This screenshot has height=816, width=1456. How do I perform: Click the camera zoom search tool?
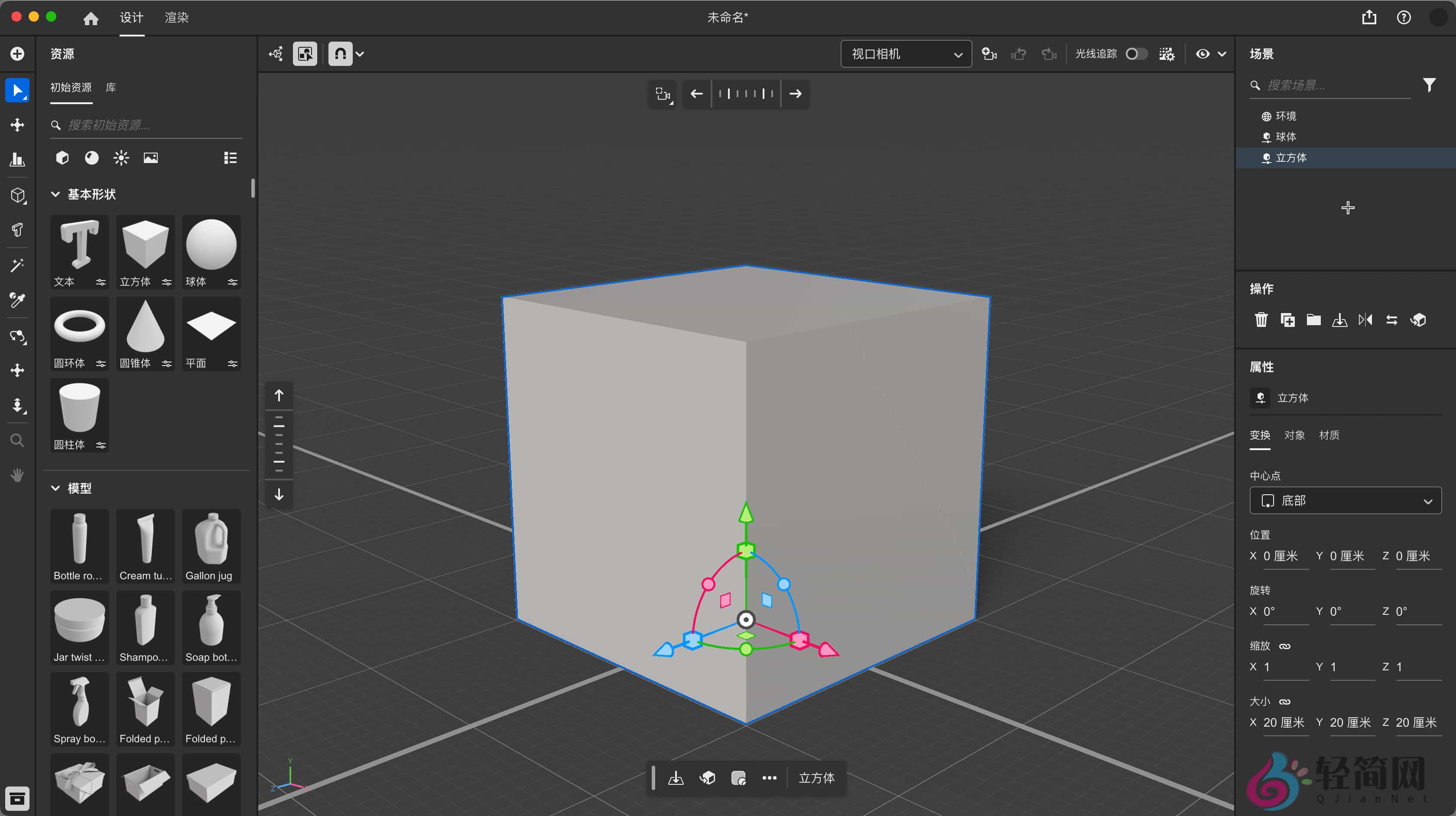(17, 440)
